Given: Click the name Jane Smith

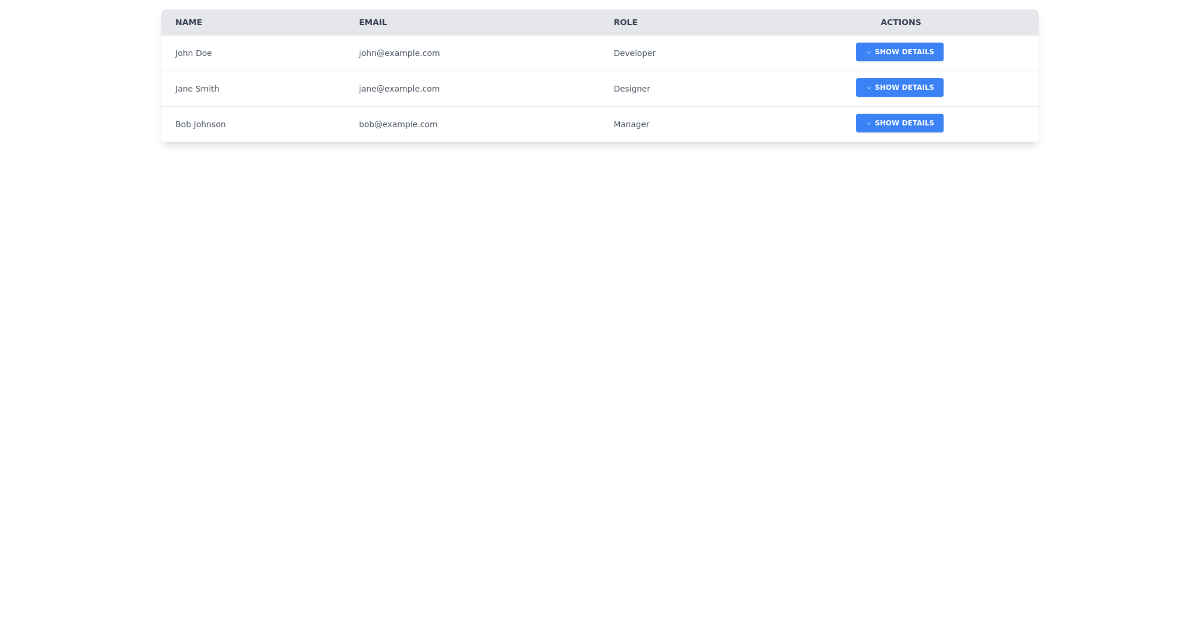Looking at the screenshot, I should (x=197, y=88).
